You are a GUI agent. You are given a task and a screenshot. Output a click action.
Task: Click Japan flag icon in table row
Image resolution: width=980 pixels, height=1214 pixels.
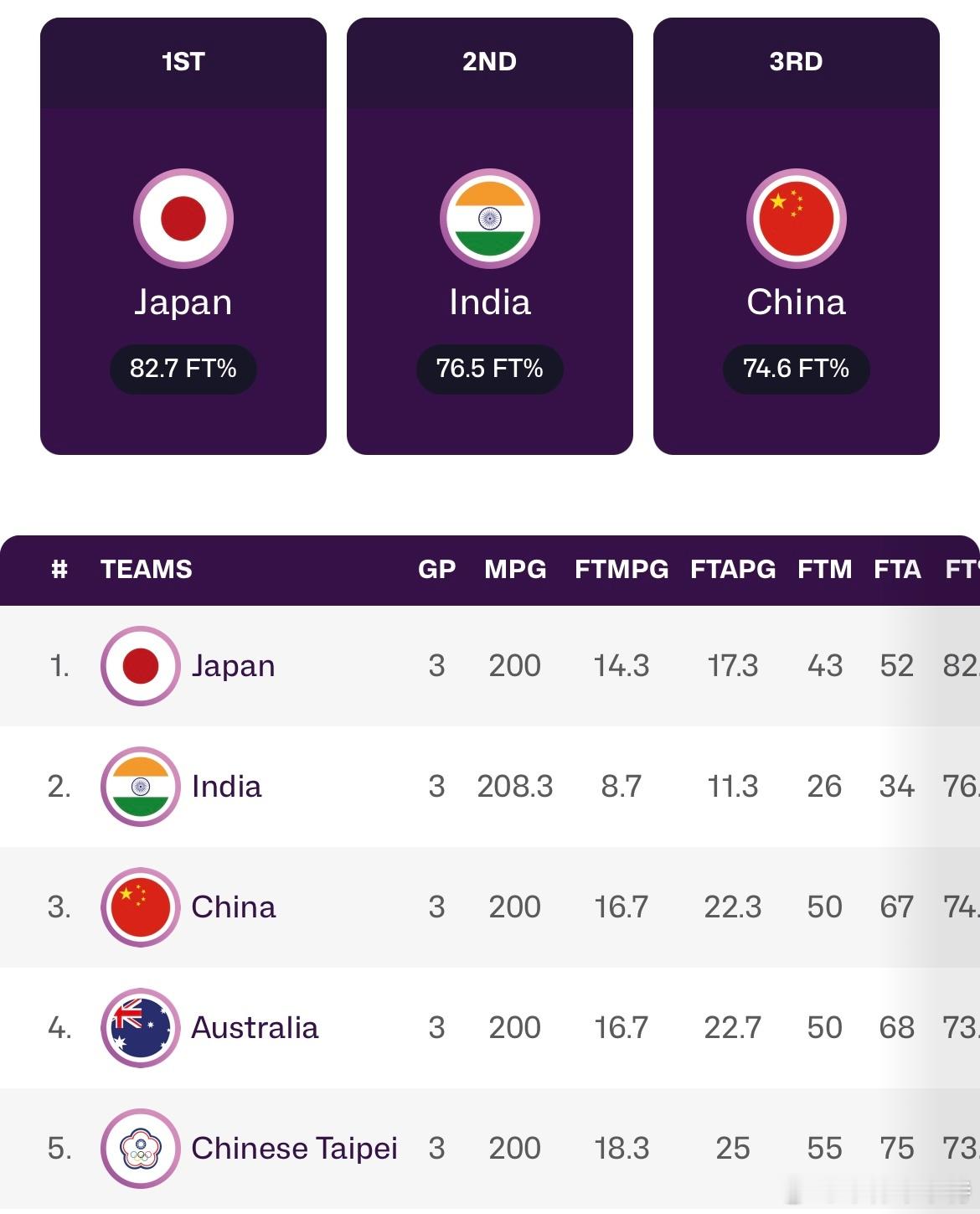(141, 666)
